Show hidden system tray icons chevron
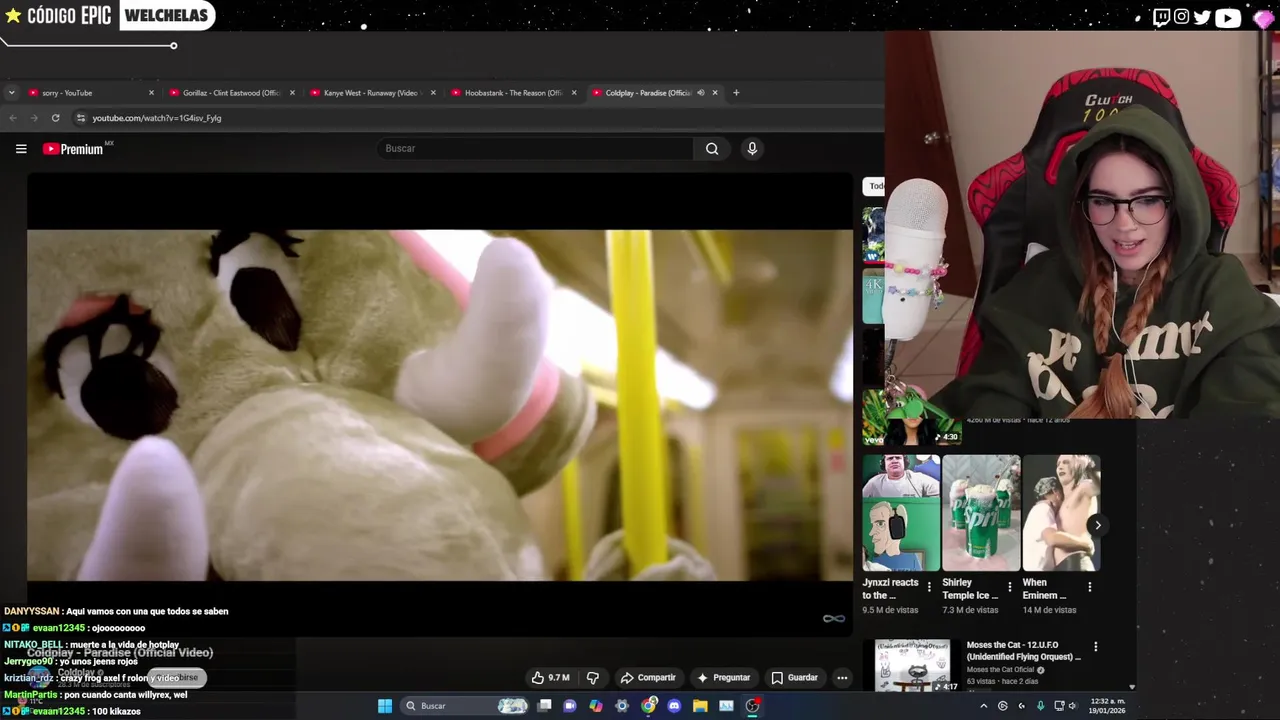1280x720 pixels. 983,706
